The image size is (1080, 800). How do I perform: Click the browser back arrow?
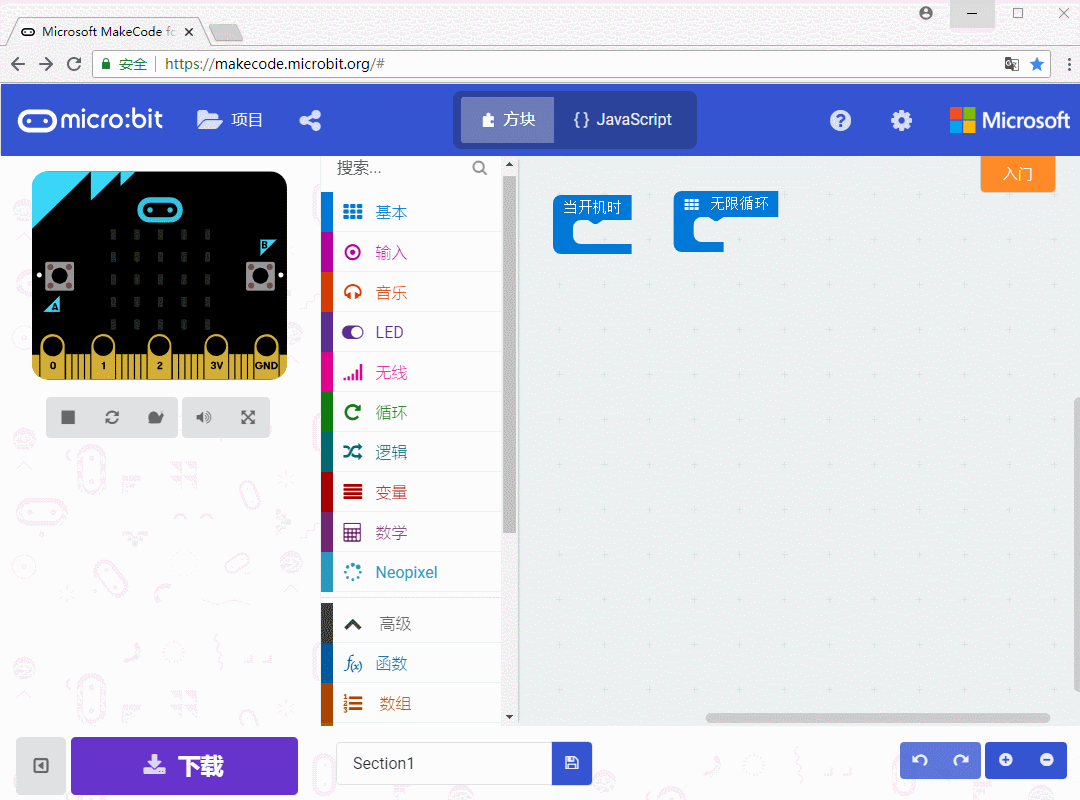19,64
